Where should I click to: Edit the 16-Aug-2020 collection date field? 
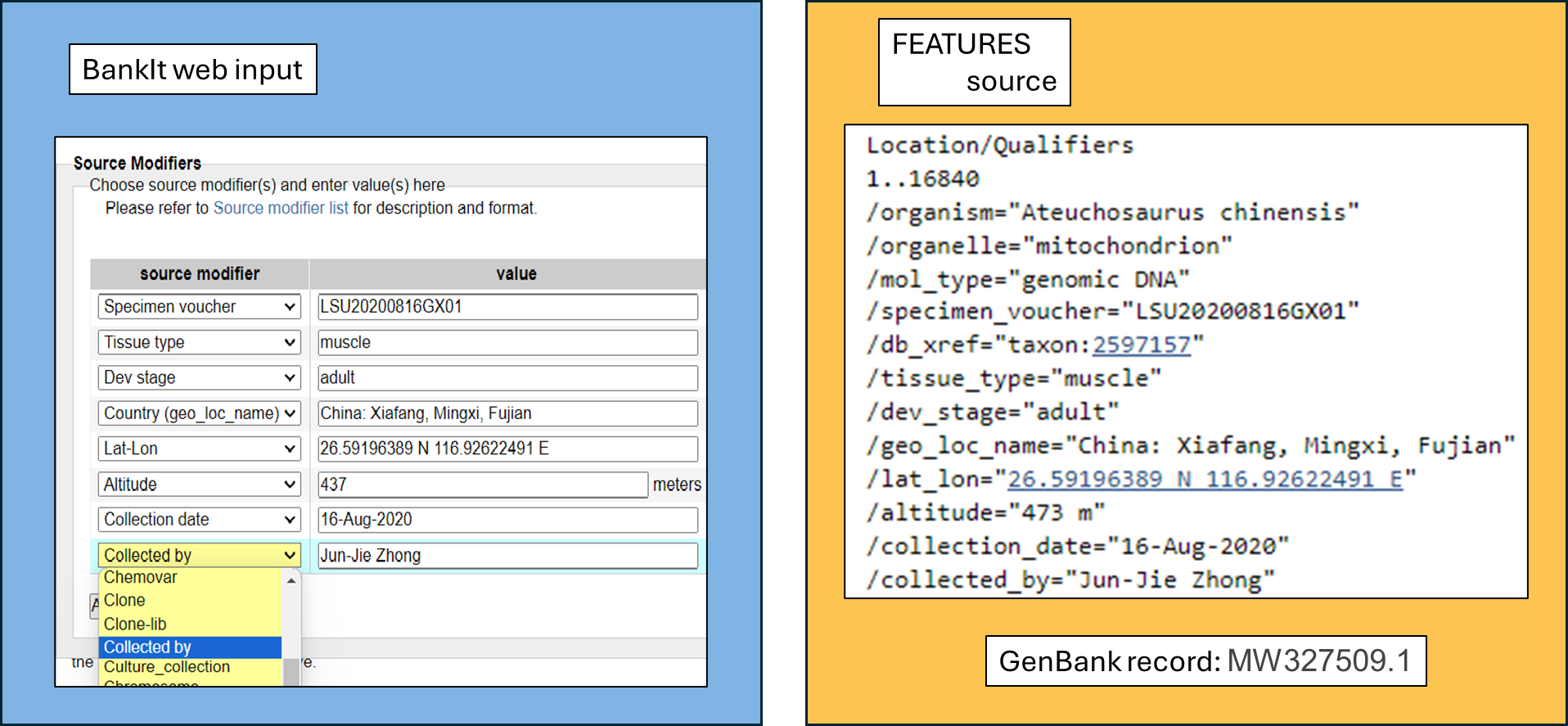507,520
